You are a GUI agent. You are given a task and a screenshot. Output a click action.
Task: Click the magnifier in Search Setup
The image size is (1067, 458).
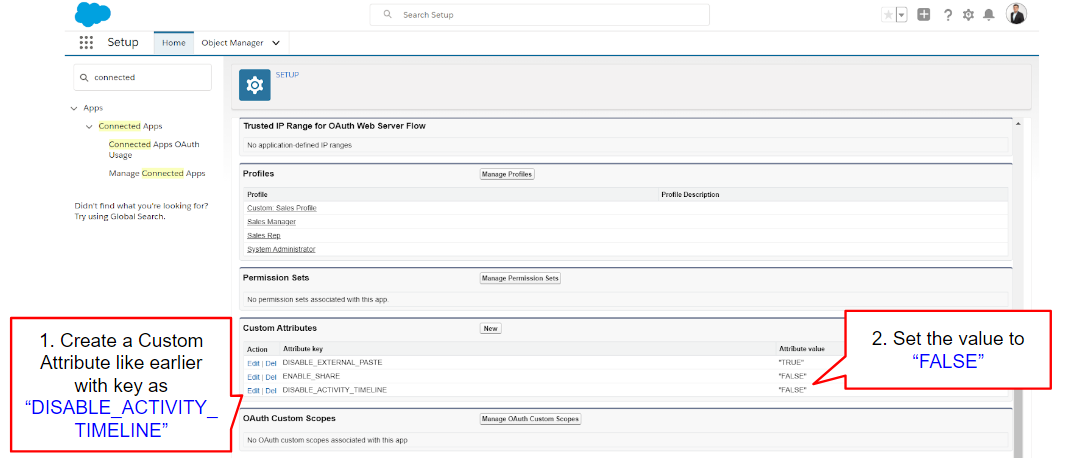[x=387, y=14]
